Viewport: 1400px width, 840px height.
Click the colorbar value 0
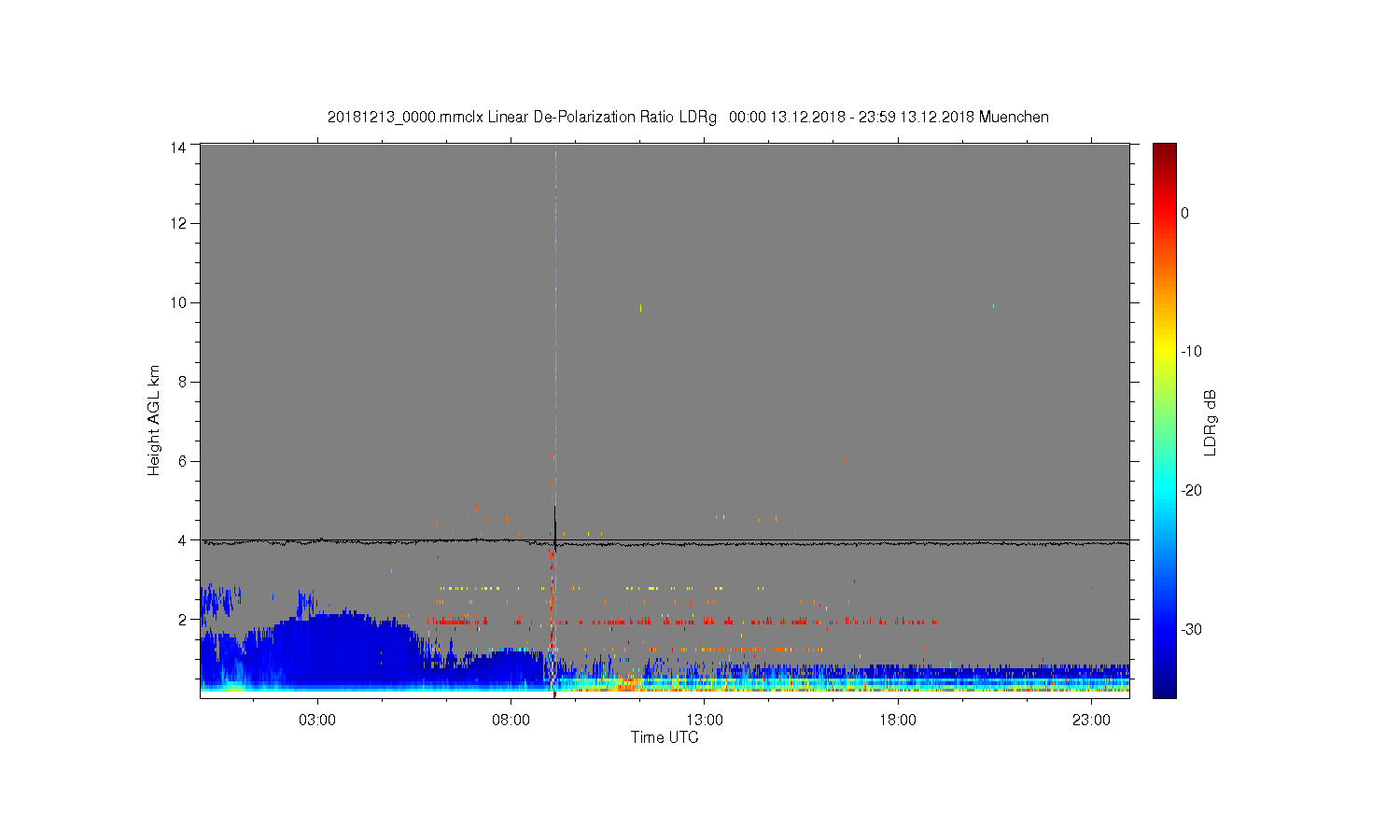[x=1184, y=213]
